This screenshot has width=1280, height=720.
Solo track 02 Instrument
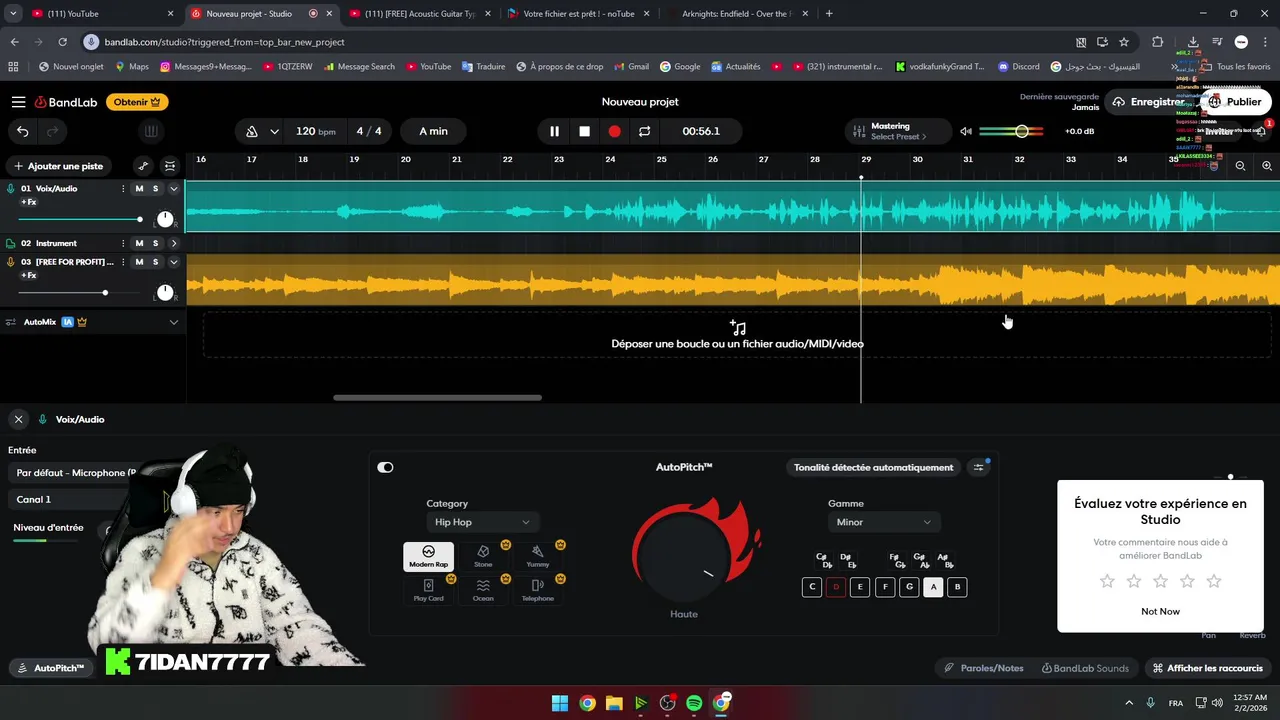coord(155,243)
